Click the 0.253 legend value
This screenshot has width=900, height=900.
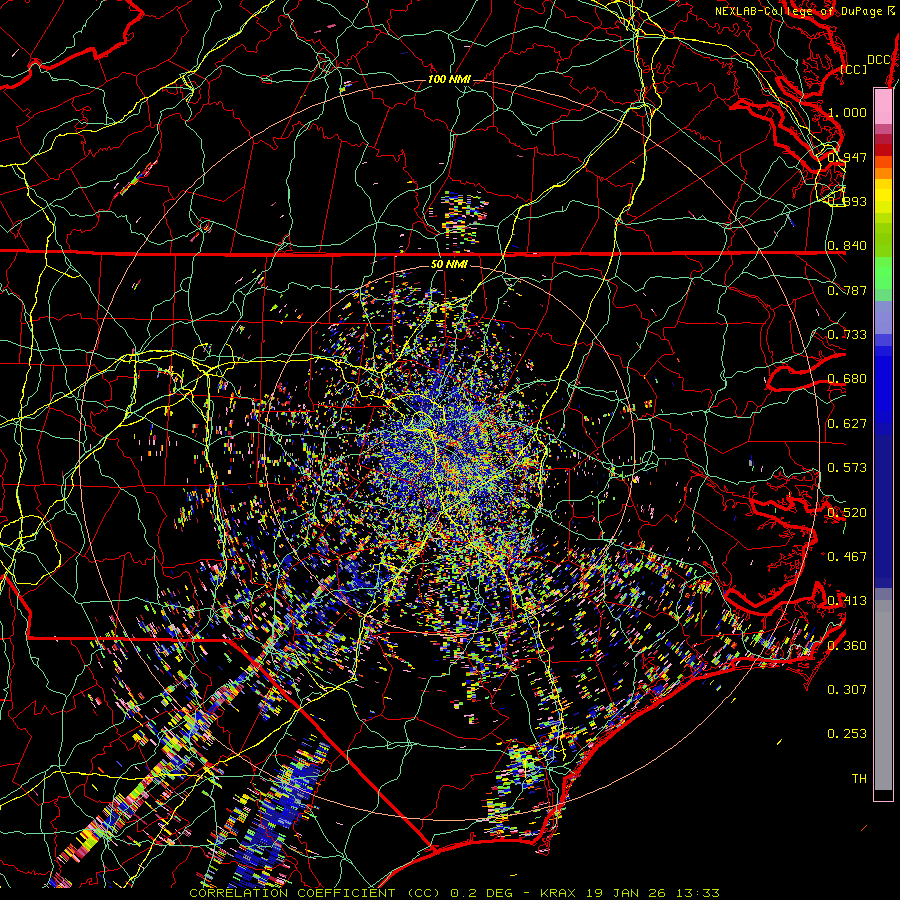click(x=847, y=734)
